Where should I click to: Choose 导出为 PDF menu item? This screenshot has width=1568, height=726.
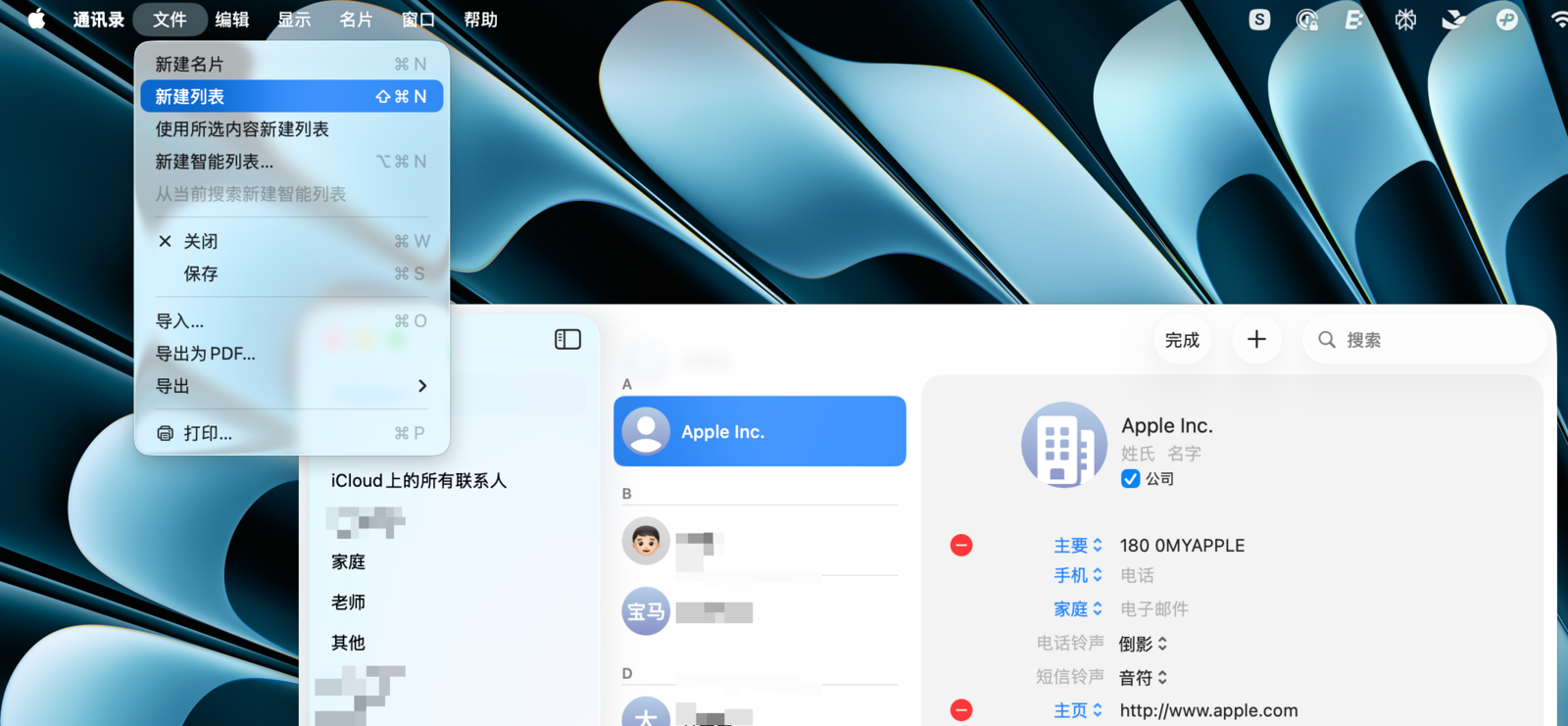tap(206, 354)
